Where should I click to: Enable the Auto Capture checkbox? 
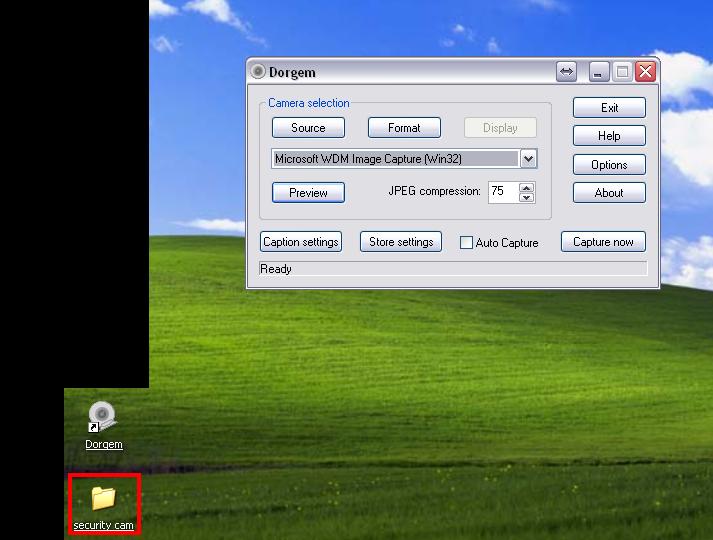coord(466,242)
